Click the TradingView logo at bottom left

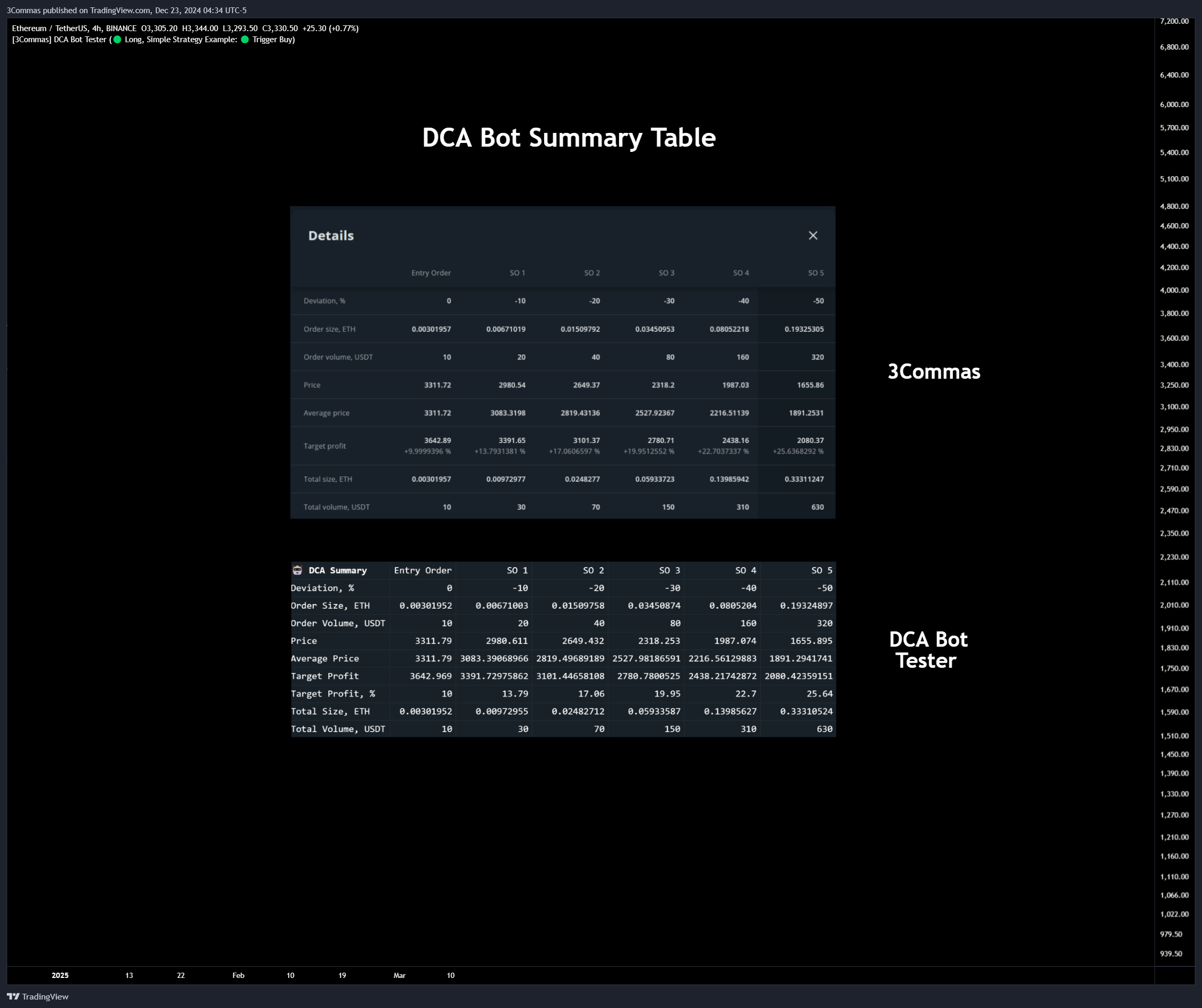[x=38, y=996]
